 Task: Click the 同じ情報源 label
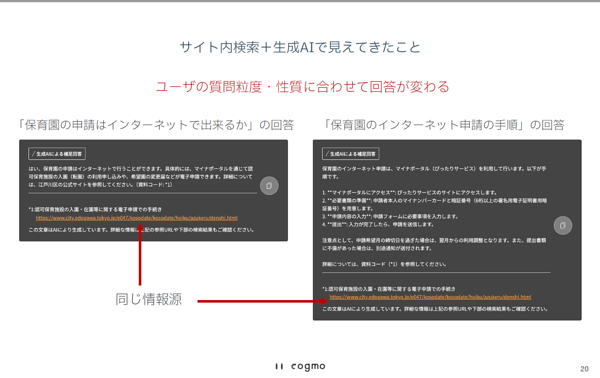pos(148,299)
